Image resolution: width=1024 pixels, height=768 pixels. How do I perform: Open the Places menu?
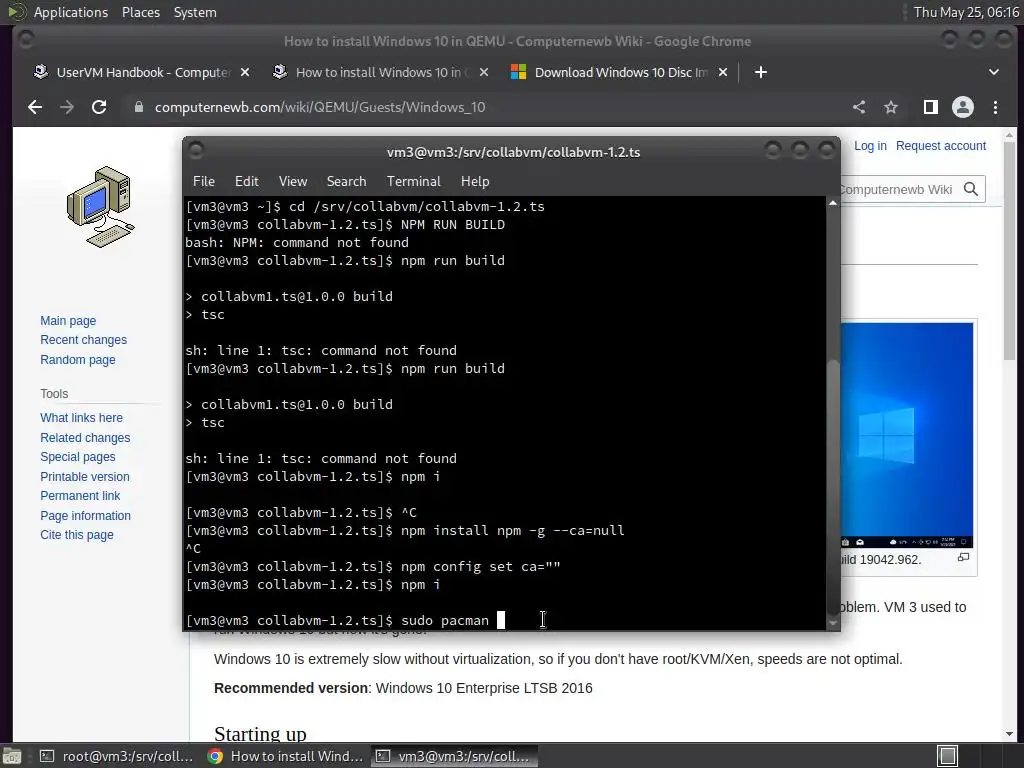pos(140,12)
